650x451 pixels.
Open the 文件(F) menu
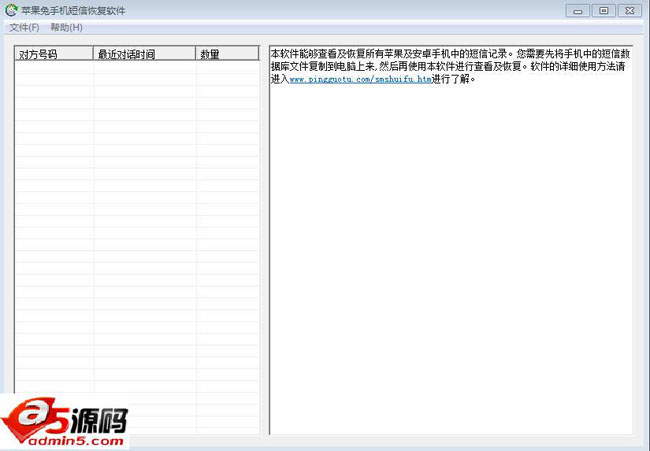[24, 28]
